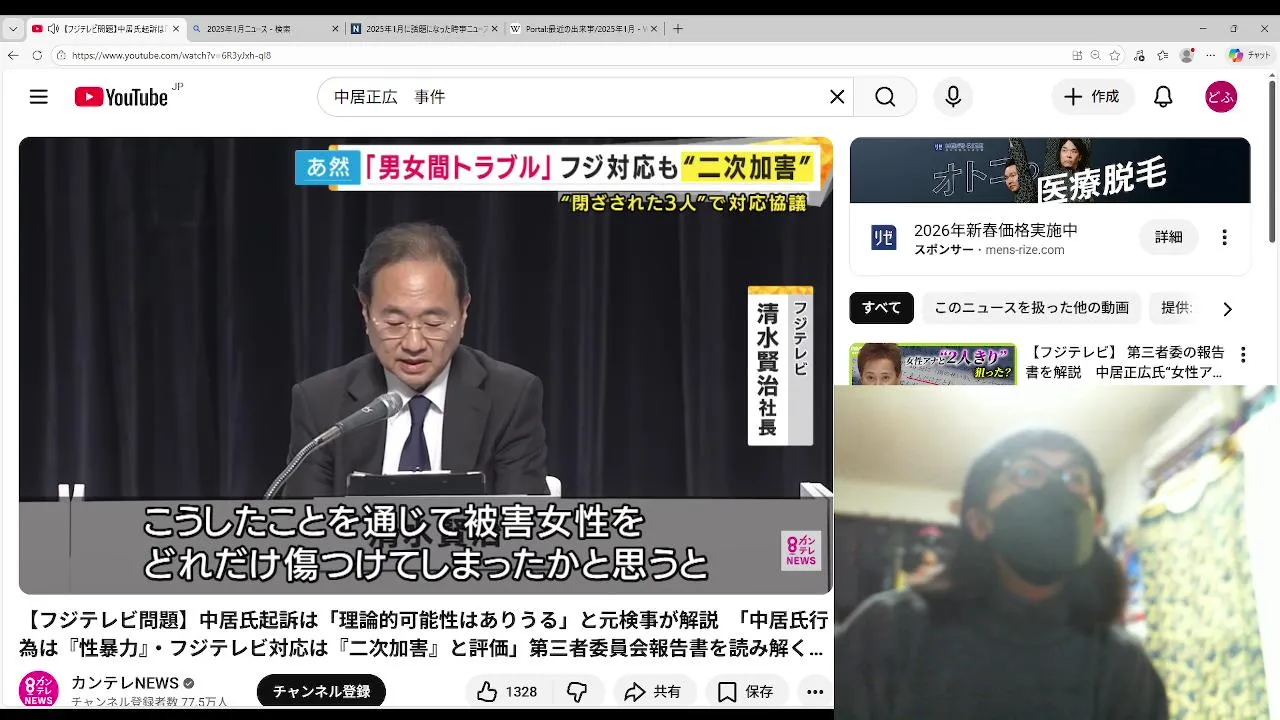This screenshot has height=720, width=1280.
Task: Open the account avatar menu
Action: pos(1221,97)
